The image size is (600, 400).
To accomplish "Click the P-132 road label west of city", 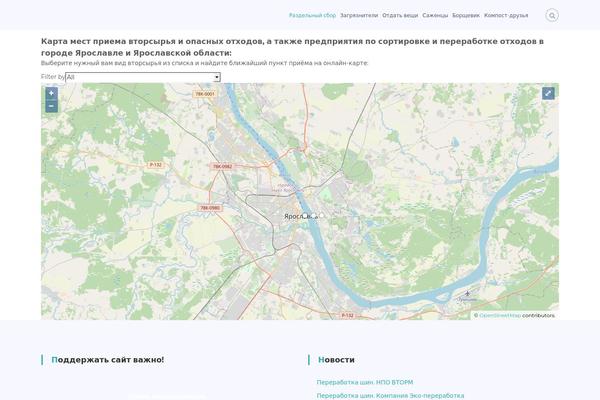I will 155,165.
